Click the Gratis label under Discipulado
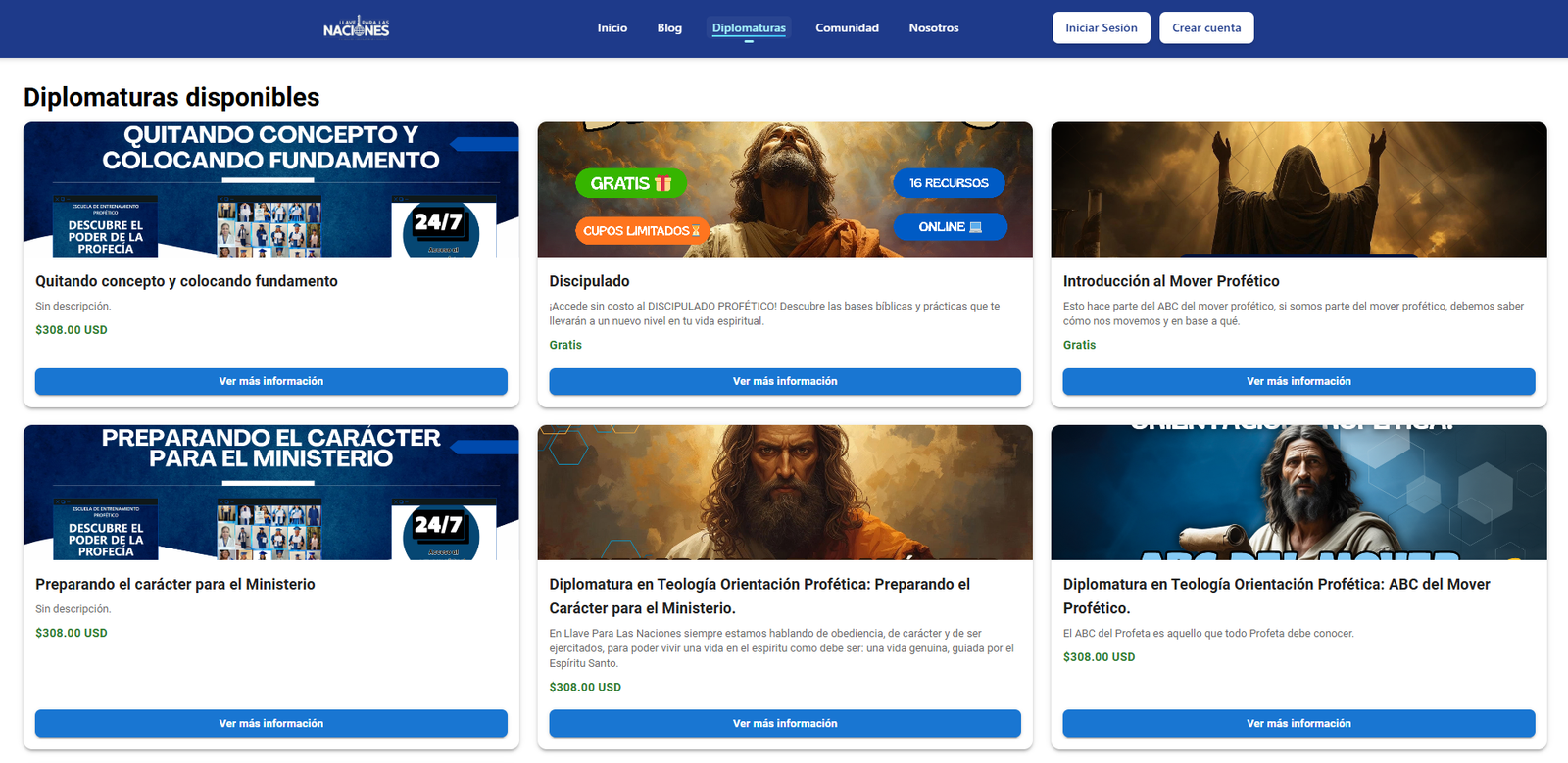1568x763 pixels. tap(565, 345)
